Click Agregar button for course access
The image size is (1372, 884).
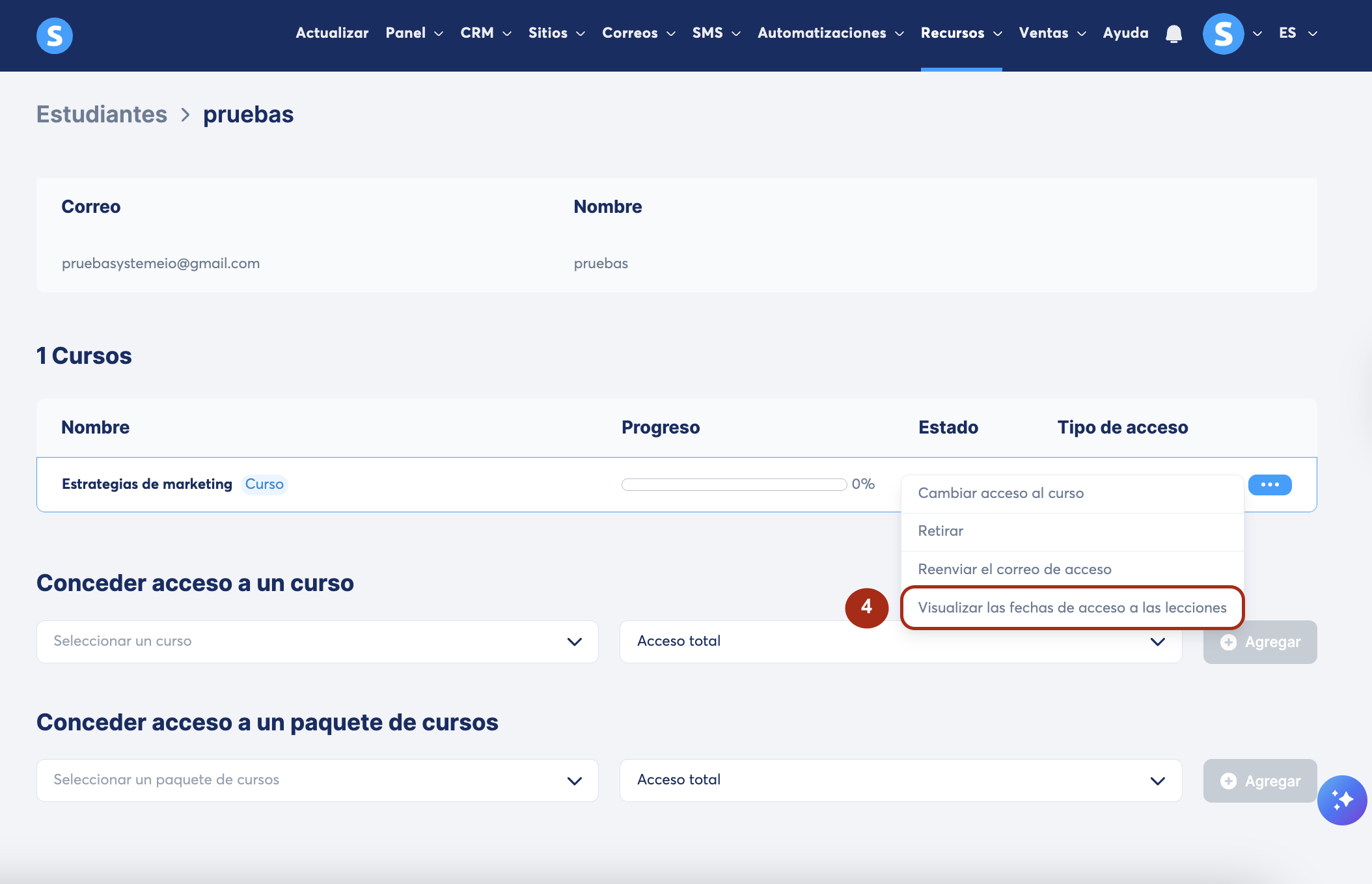[x=1260, y=642]
